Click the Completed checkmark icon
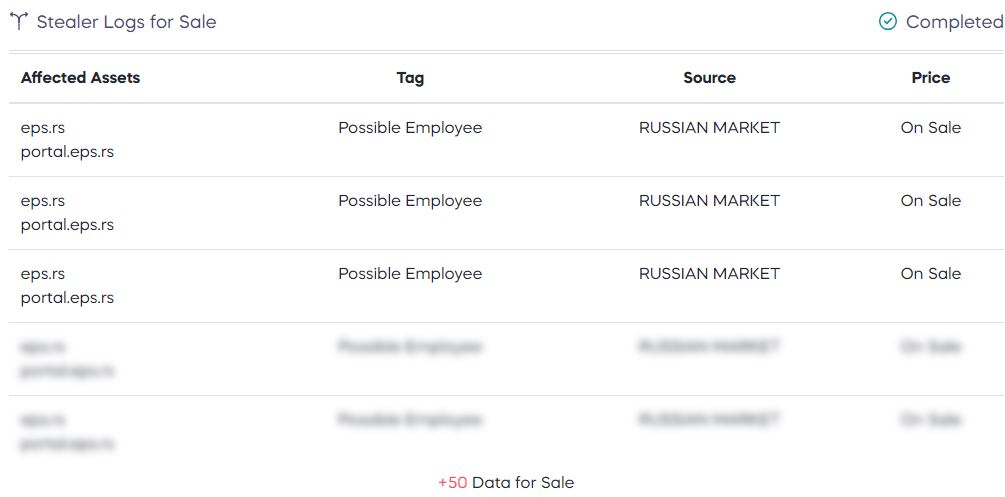This screenshot has width=1005, height=497. tap(887, 22)
